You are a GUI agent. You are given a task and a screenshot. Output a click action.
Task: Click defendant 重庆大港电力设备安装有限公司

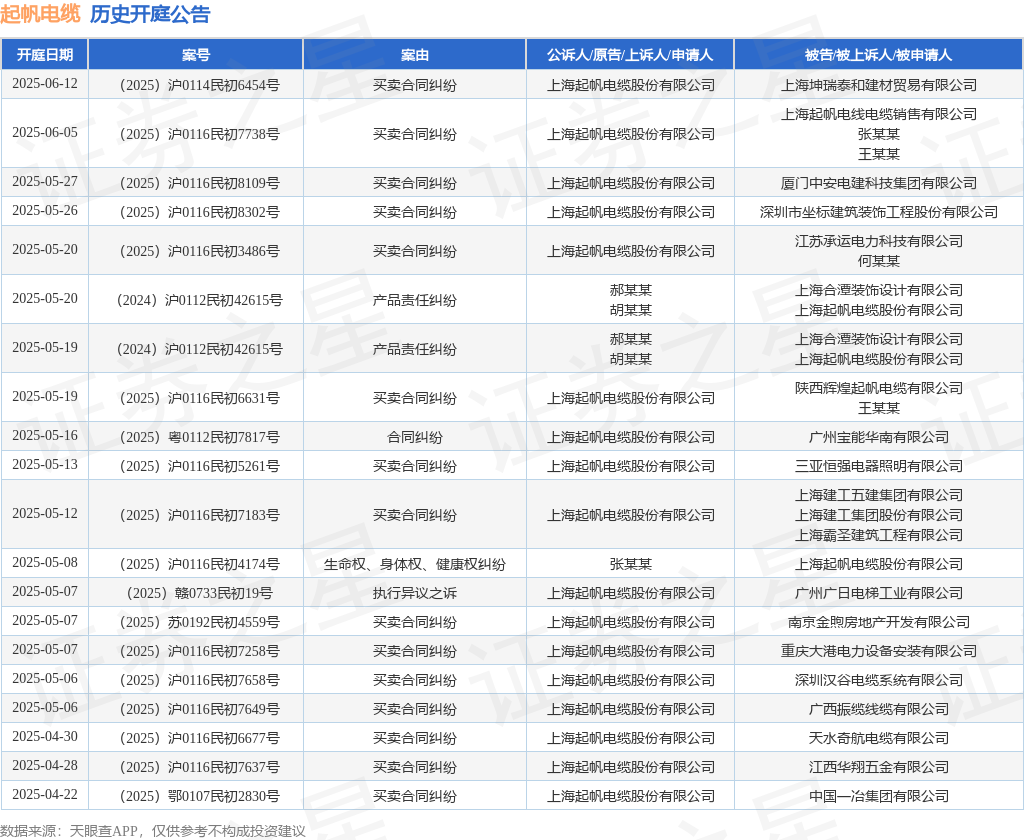pyautogui.click(x=878, y=651)
